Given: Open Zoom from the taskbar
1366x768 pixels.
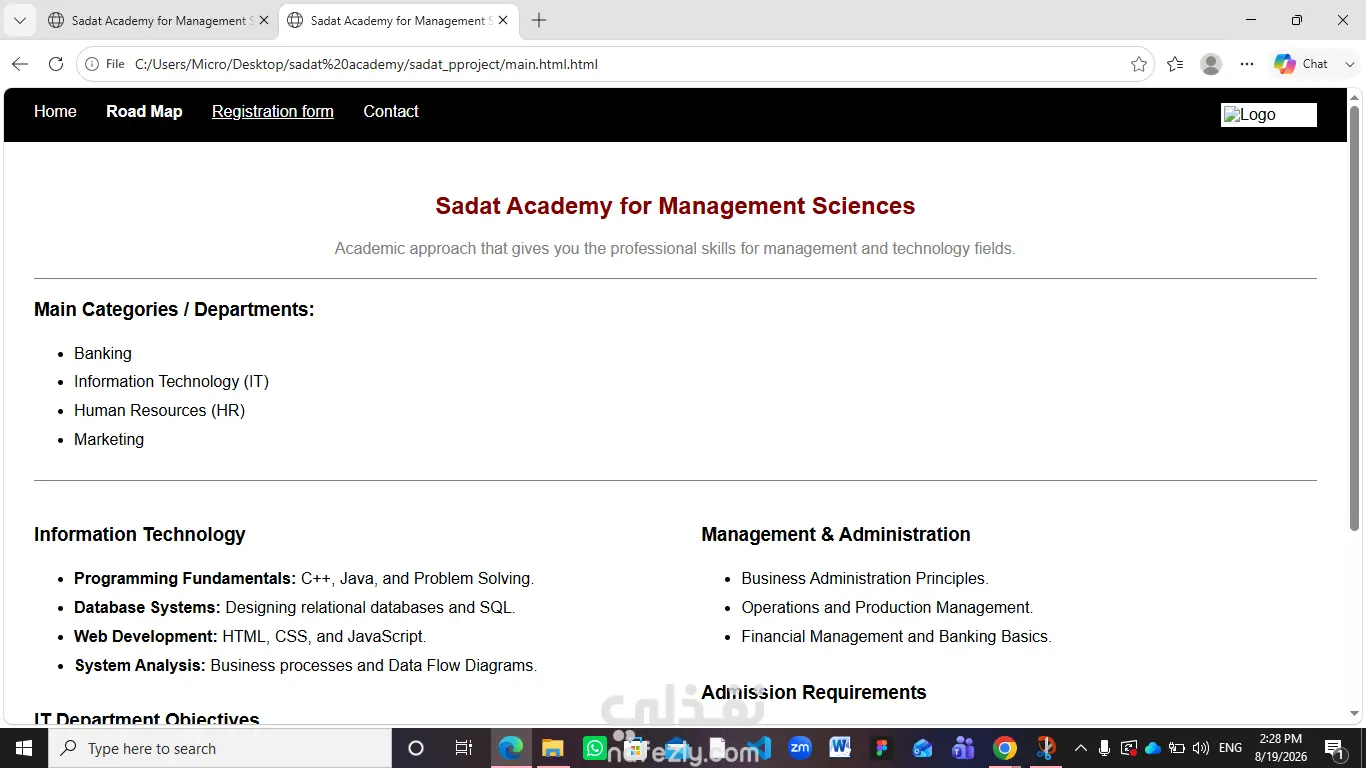Looking at the screenshot, I should click(800, 748).
